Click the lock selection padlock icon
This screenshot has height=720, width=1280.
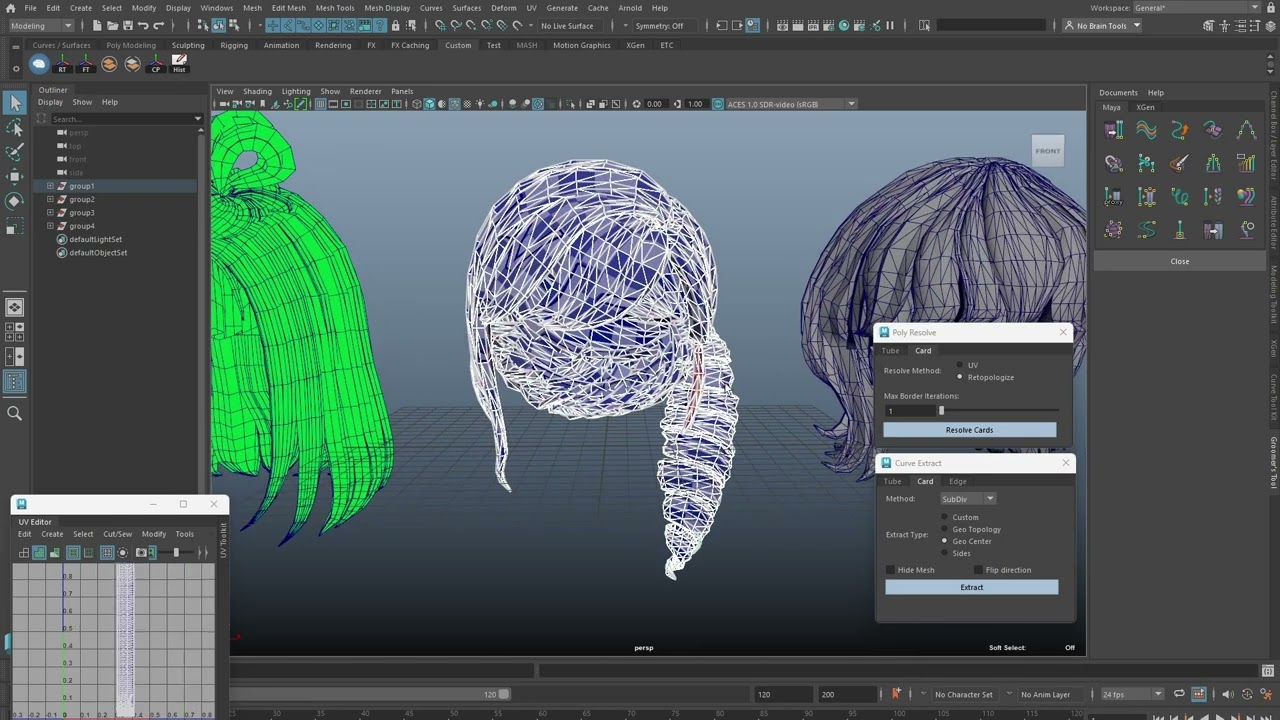pyautogui.click(x=396, y=25)
